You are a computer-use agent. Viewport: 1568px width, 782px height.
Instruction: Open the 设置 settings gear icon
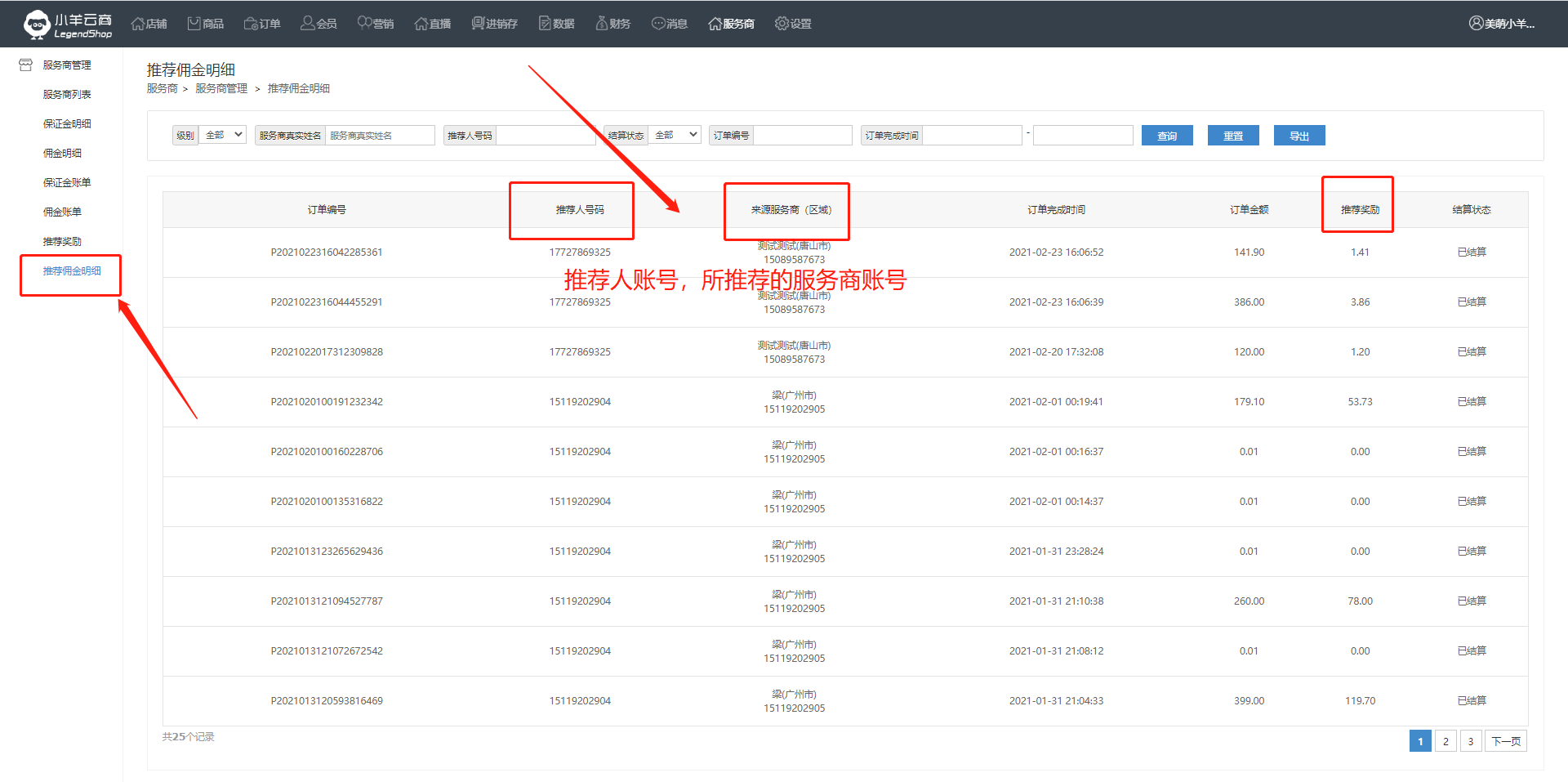pos(782,24)
